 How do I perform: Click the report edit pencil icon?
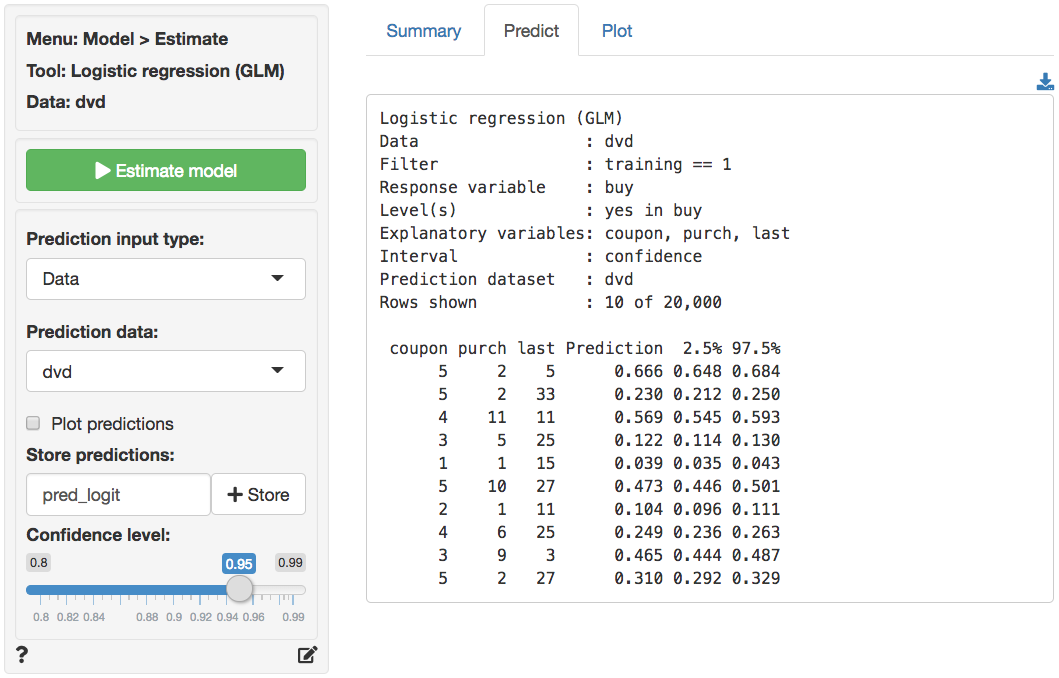pos(307,655)
